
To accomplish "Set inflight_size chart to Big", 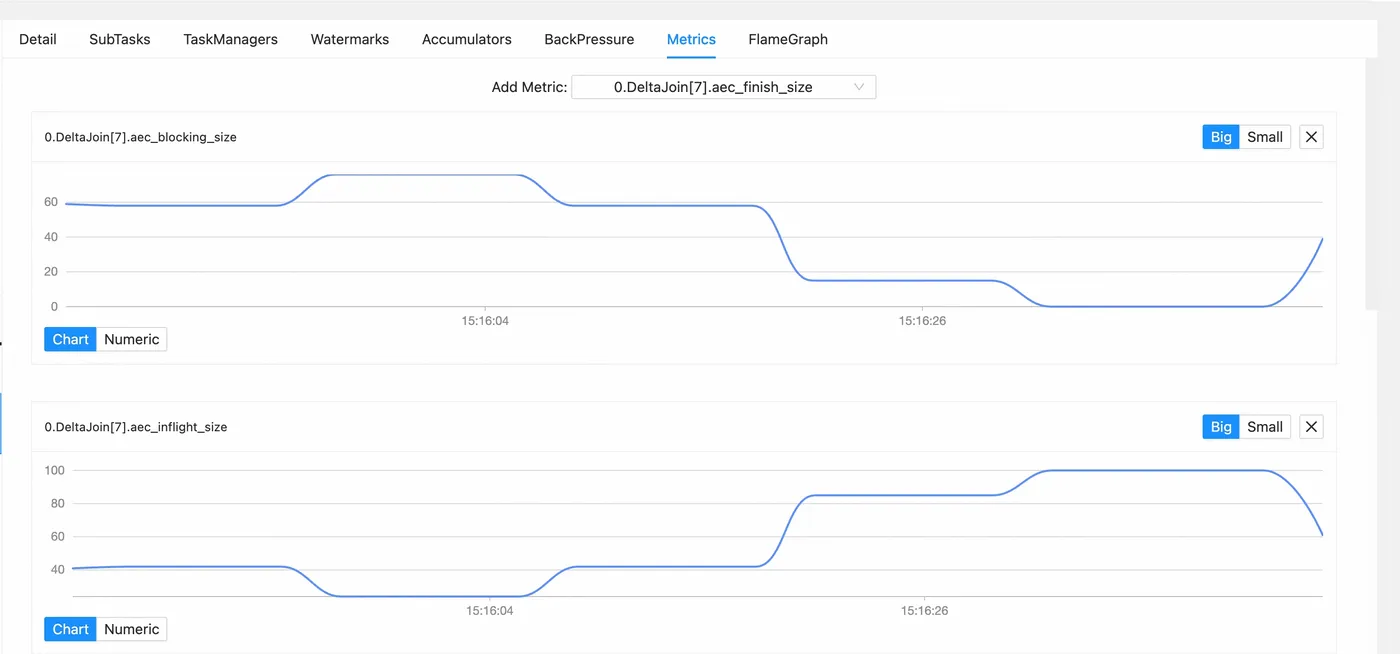I will click(x=1220, y=427).
